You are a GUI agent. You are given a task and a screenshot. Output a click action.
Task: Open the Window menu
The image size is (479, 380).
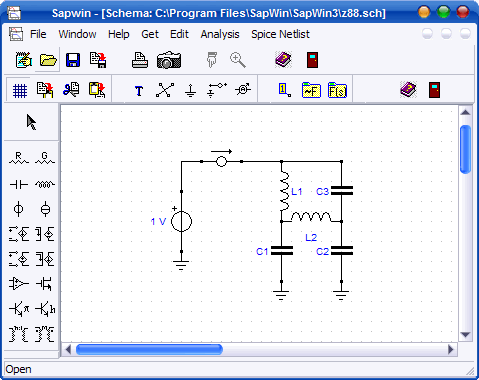point(77,34)
